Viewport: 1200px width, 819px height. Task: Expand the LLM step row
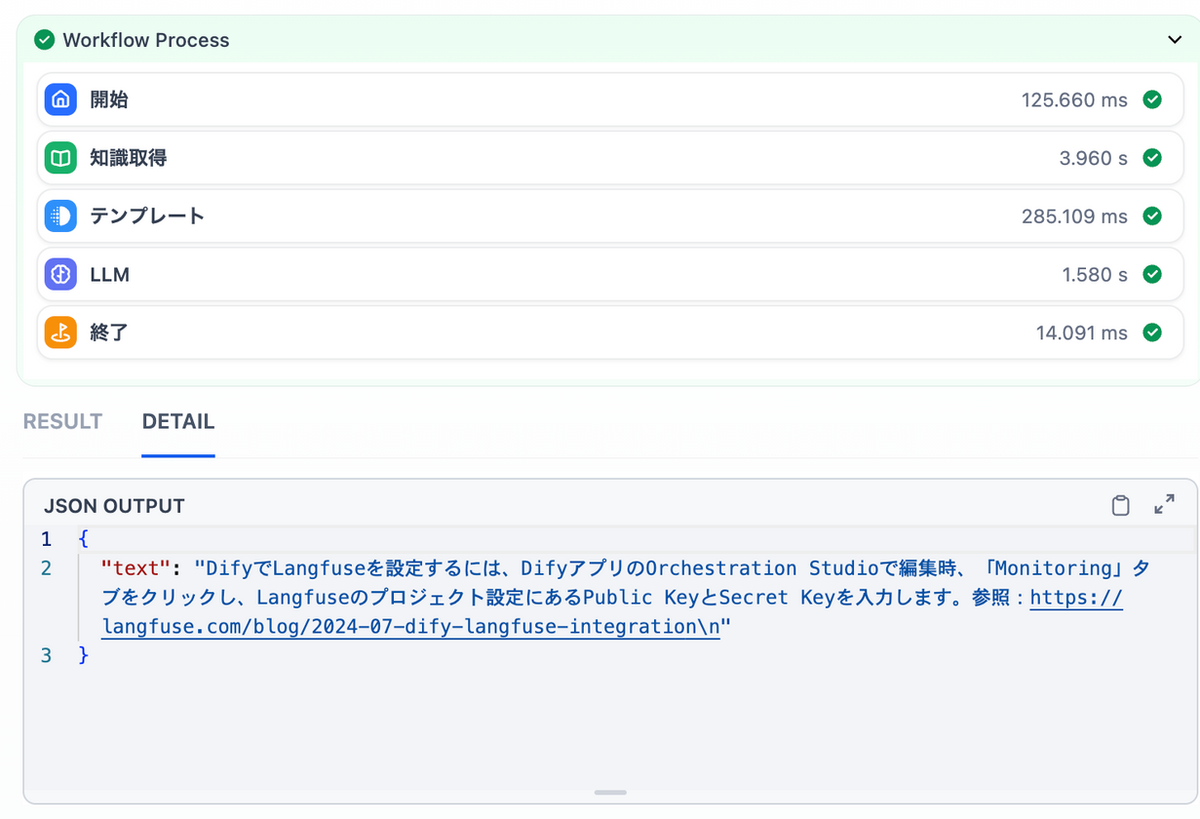tap(600, 274)
